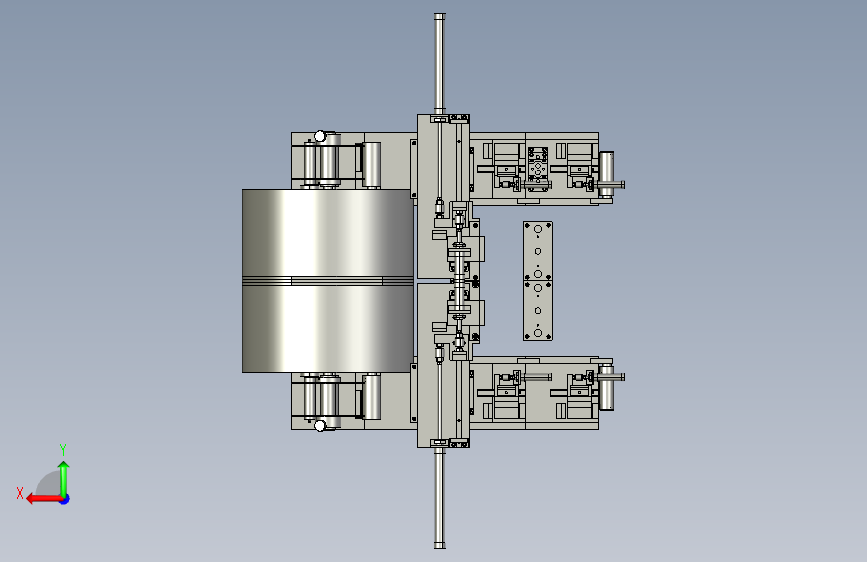Click the red X axis arrow of triad

(43, 499)
